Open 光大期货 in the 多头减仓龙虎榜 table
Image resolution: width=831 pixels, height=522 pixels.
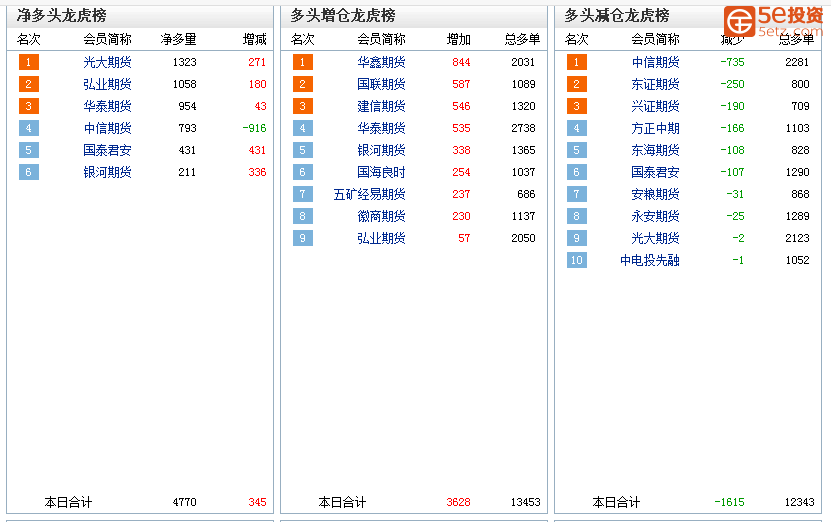pyautogui.click(x=655, y=238)
